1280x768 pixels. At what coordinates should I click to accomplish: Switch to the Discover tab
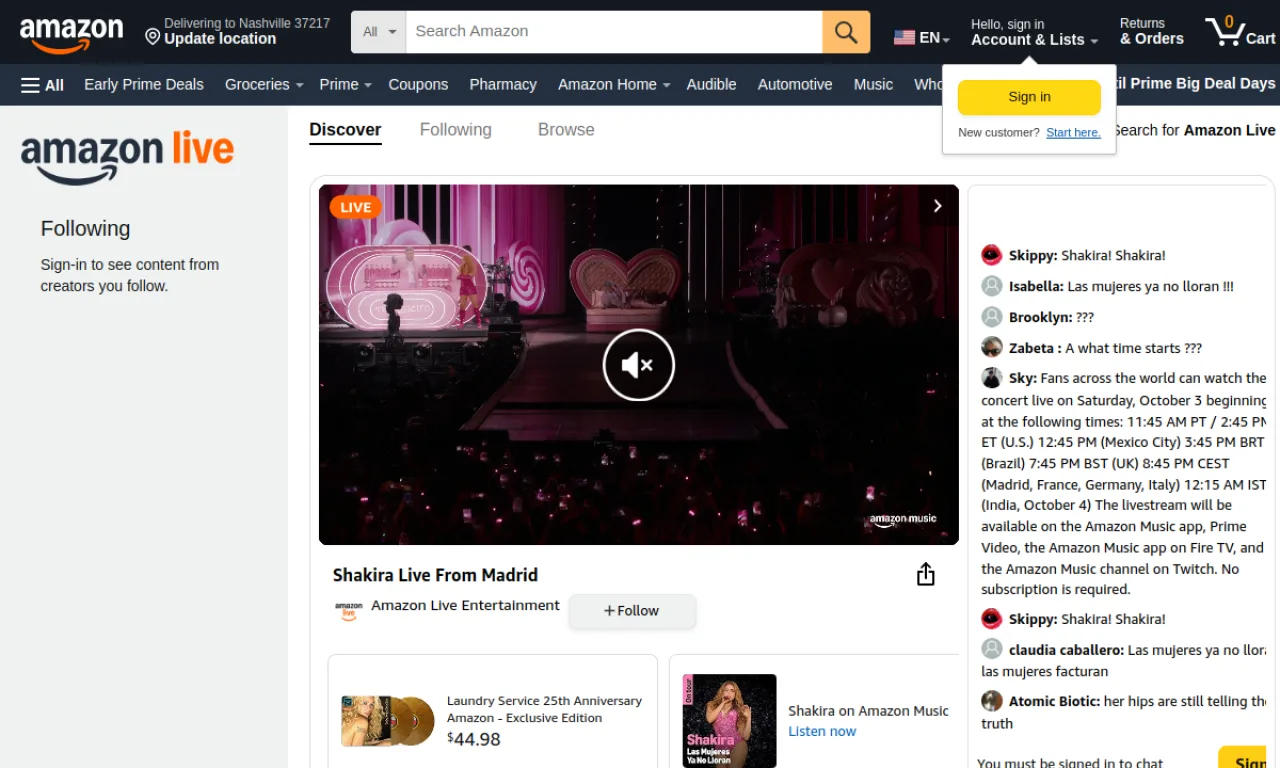(345, 130)
